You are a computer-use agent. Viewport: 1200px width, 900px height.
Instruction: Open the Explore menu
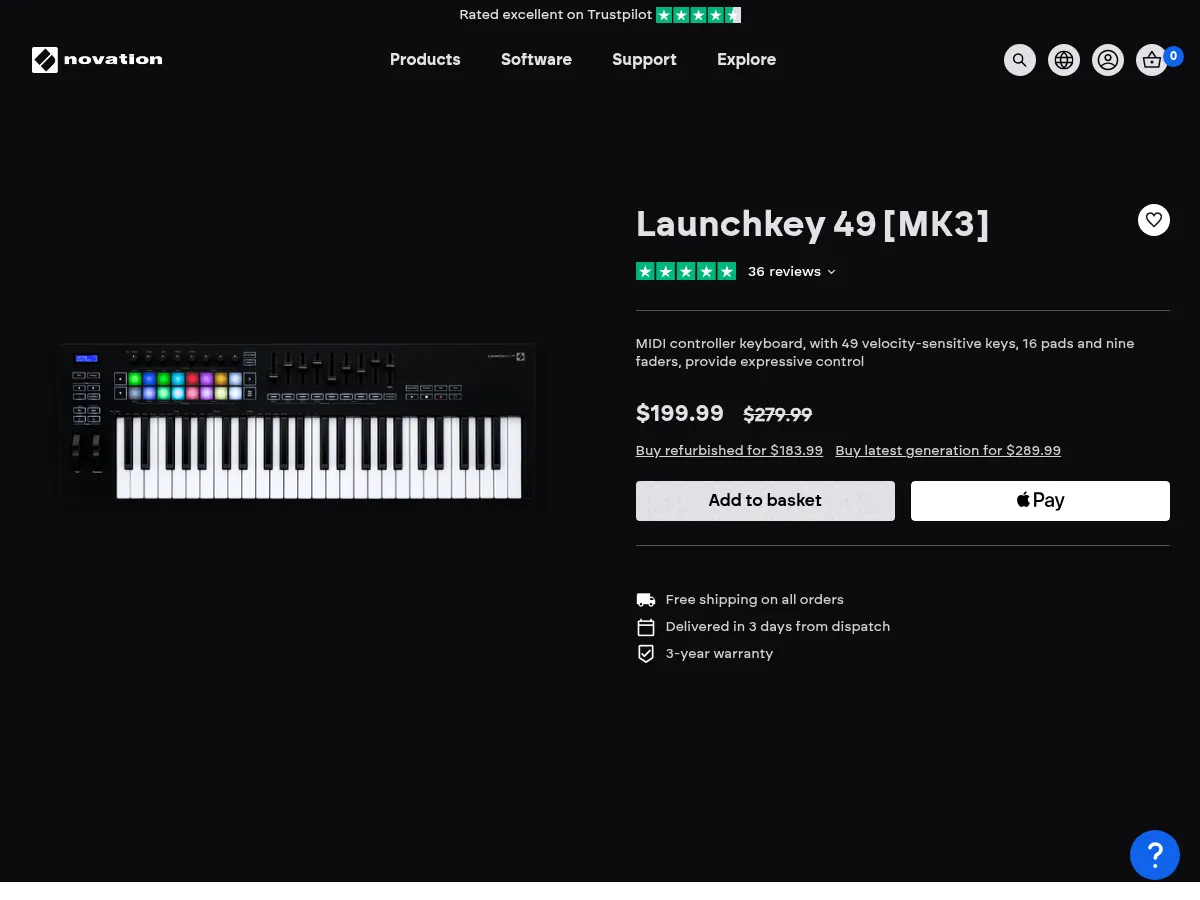coord(746,60)
